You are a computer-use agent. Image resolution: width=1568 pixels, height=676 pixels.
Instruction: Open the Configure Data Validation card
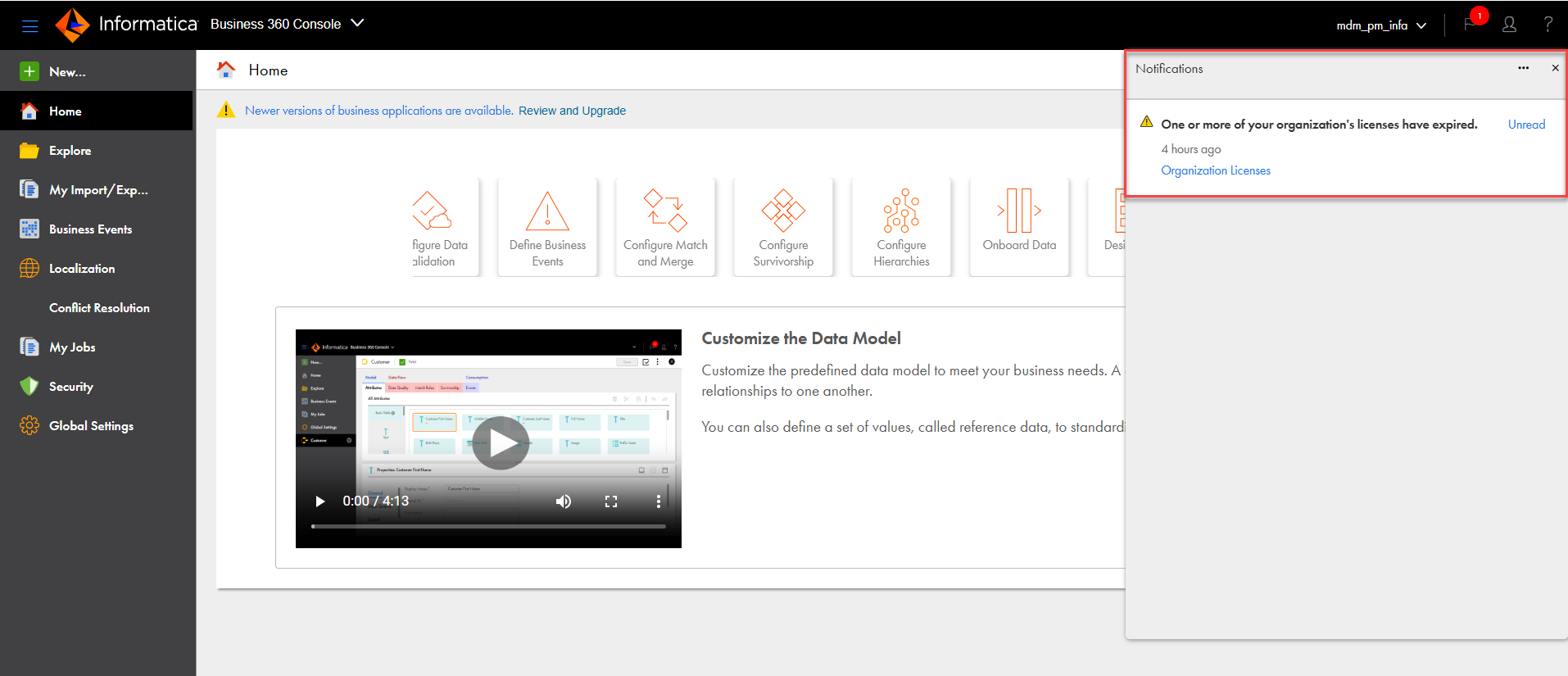click(446, 227)
